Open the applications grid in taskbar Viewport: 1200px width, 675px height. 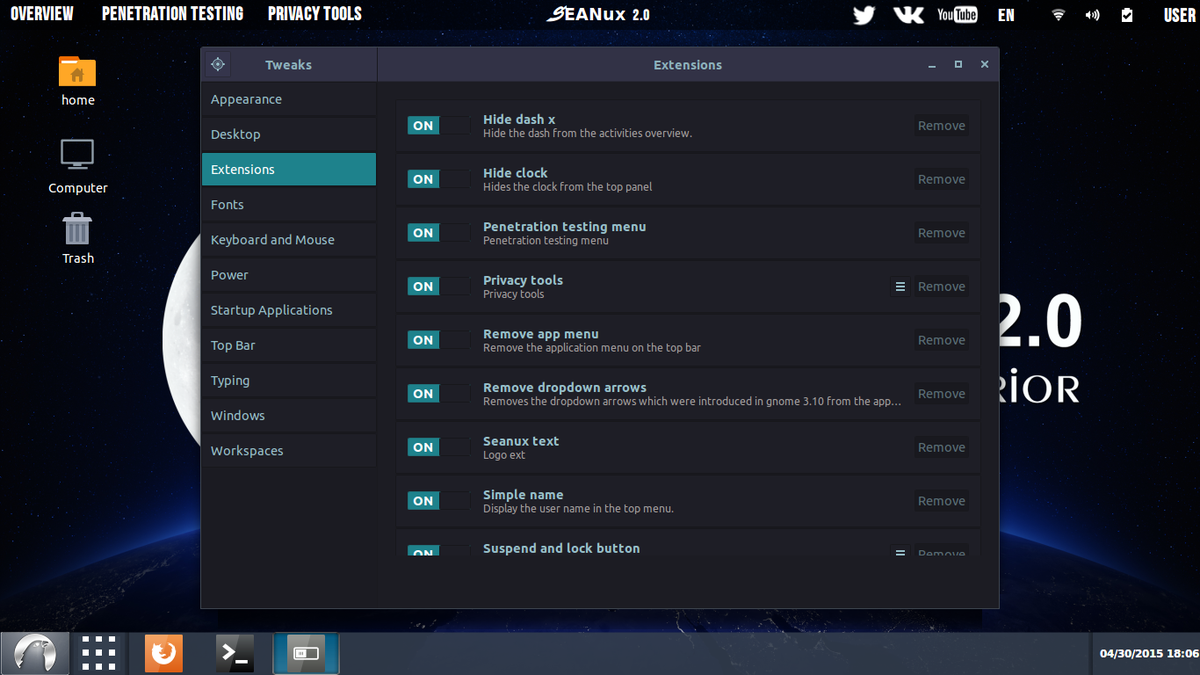tap(99, 654)
